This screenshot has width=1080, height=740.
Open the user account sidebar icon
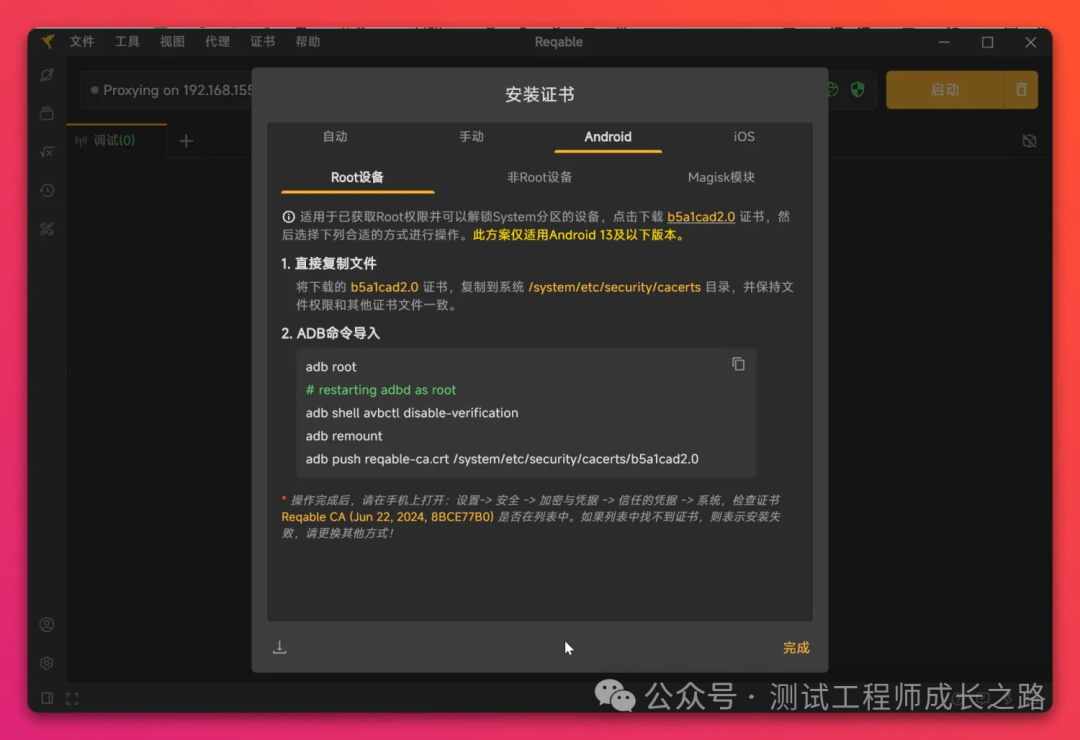[x=47, y=624]
